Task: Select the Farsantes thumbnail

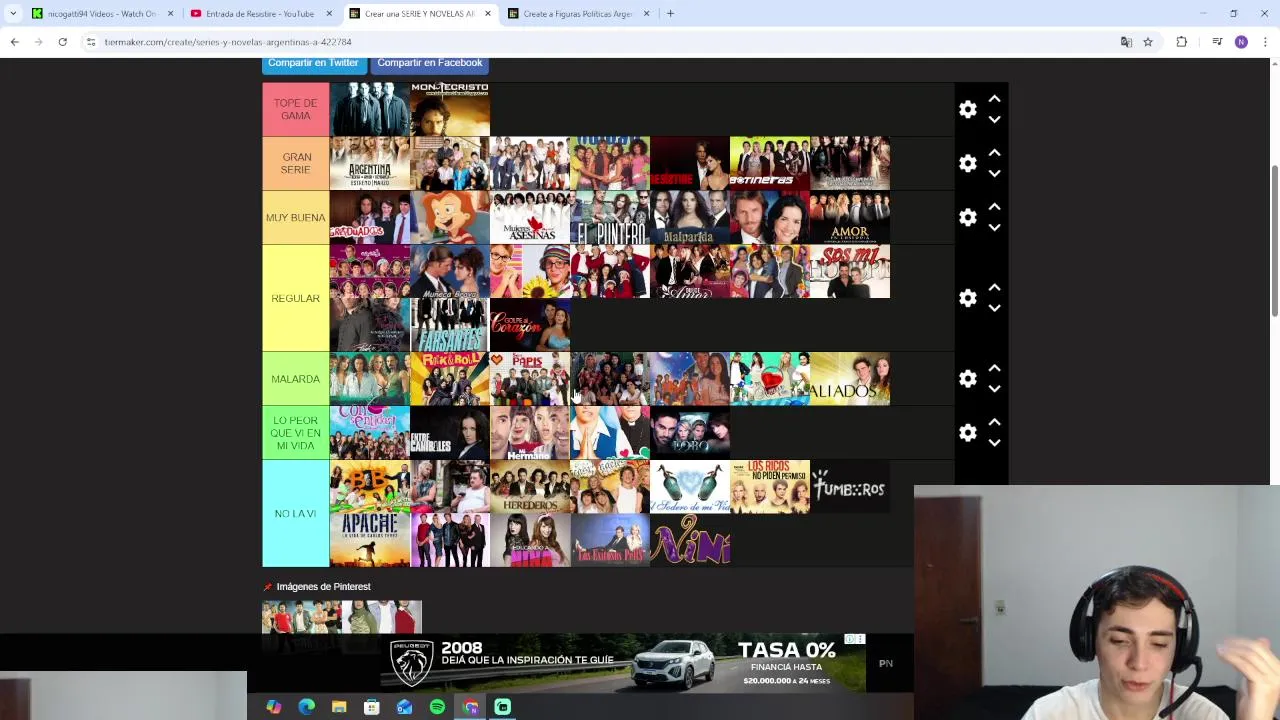Action: [450, 325]
